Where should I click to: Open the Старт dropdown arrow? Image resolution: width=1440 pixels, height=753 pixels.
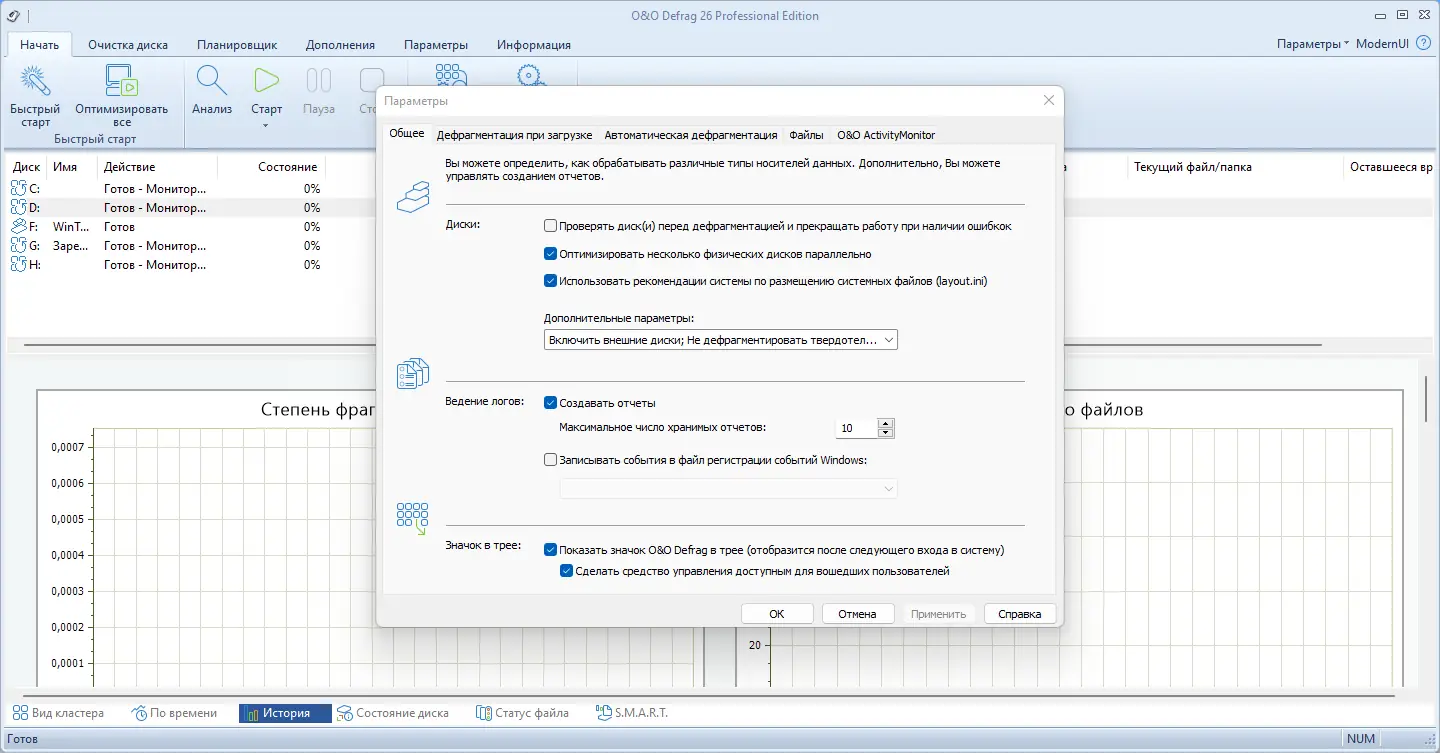click(266, 125)
